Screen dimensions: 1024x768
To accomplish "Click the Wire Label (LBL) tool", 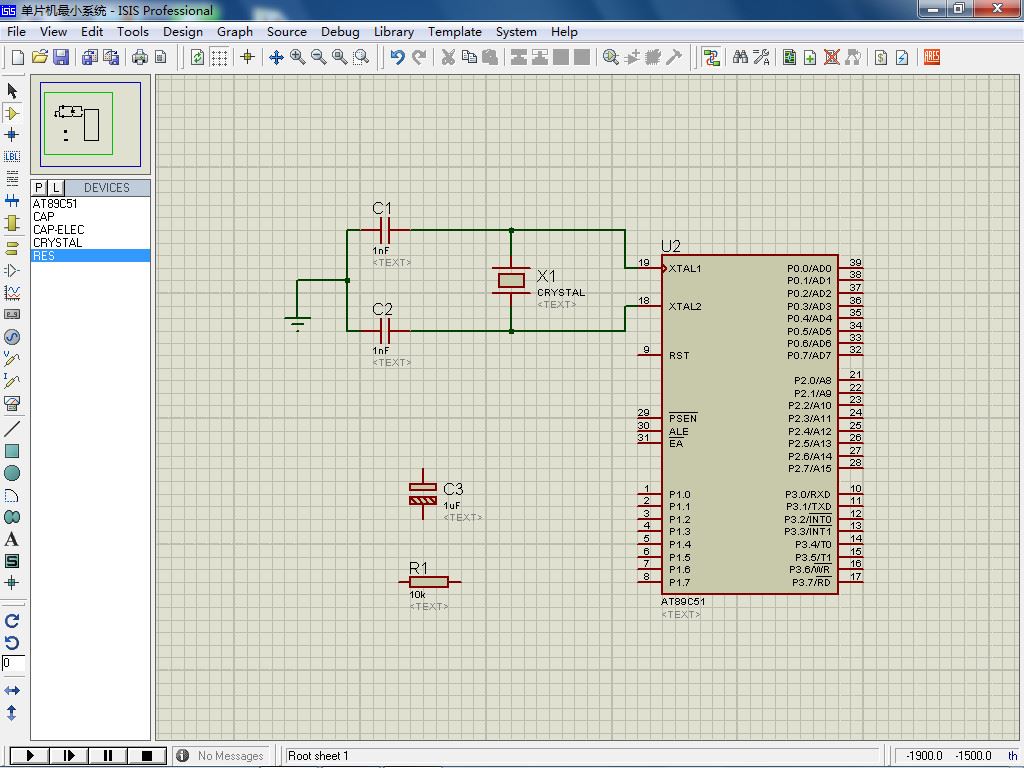I will point(12,156).
